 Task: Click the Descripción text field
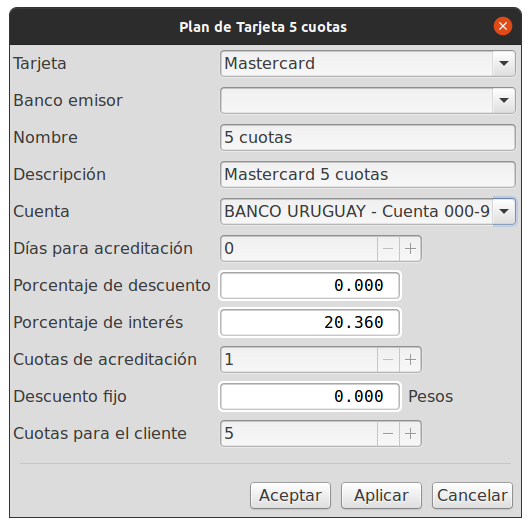click(x=368, y=174)
